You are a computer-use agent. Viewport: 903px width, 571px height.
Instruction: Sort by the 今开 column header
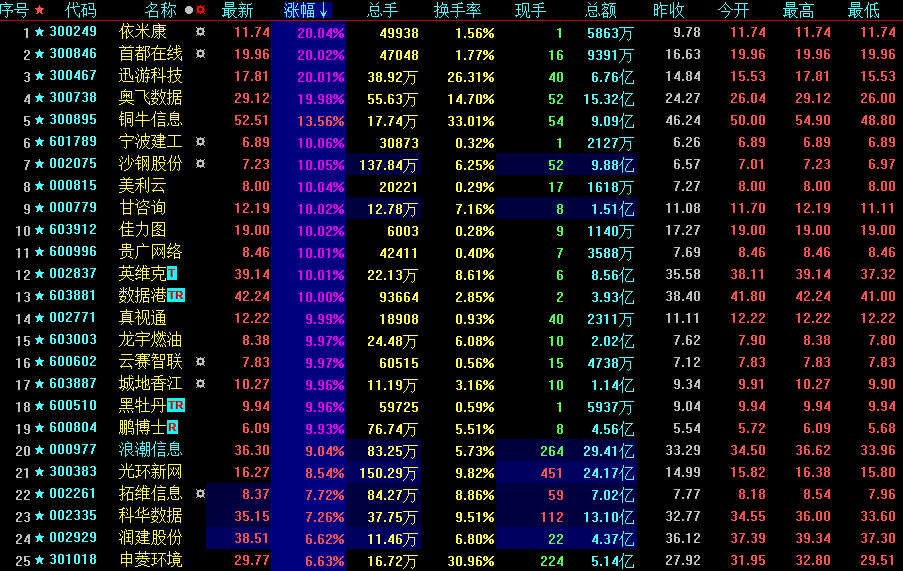(x=734, y=10)
